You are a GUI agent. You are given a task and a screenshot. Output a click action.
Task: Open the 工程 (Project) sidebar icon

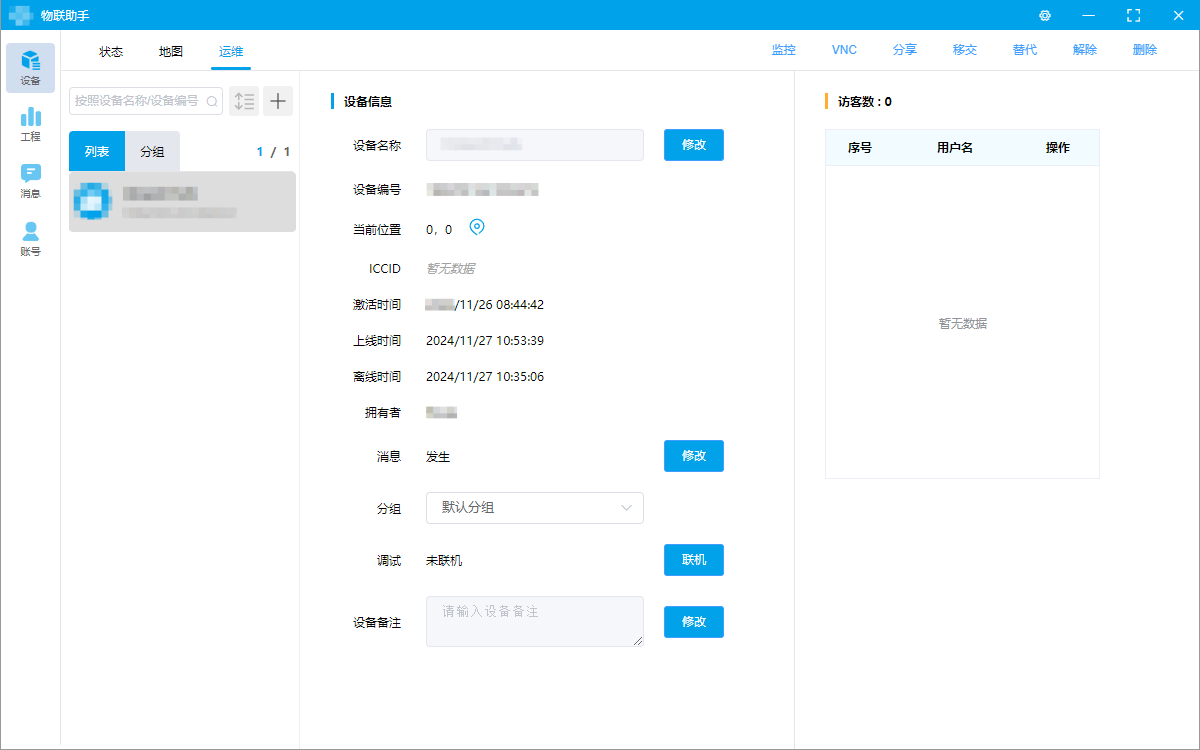point(30,124)
